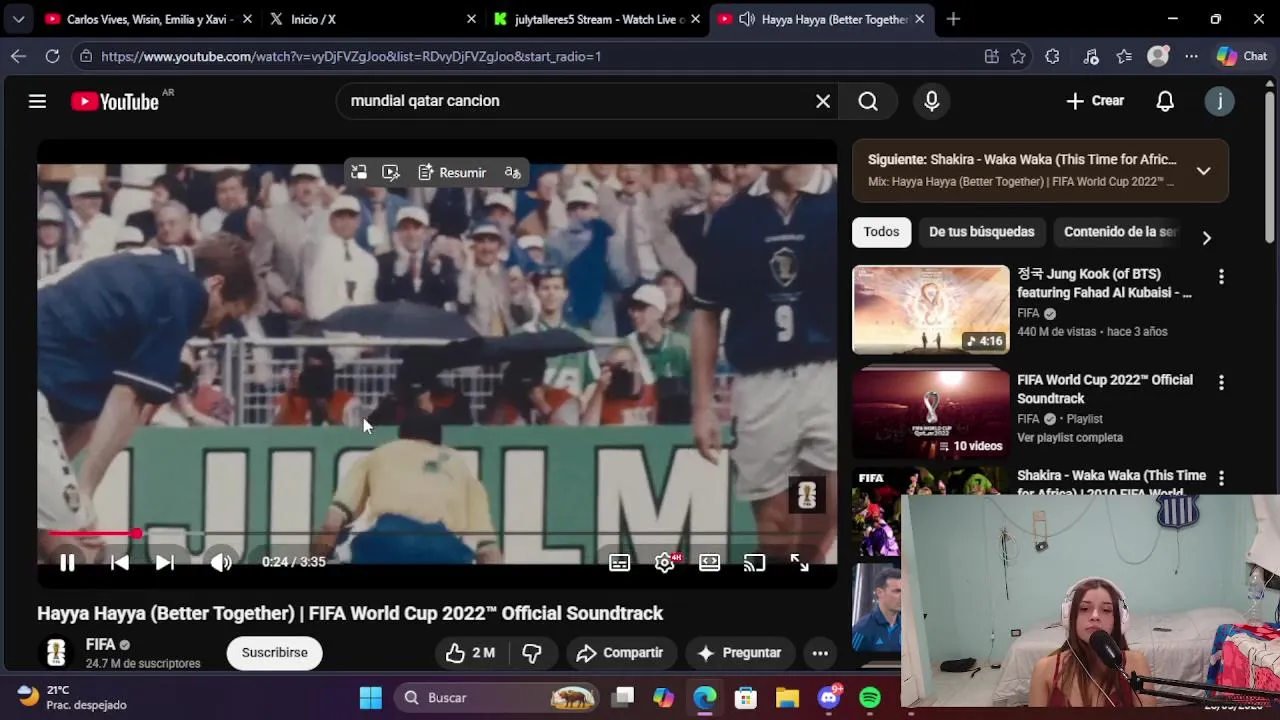Click the video-with-sparkle overlay icon next to Resumir
Viewport: 1280px width, 720px height.
tap(391, 173)
